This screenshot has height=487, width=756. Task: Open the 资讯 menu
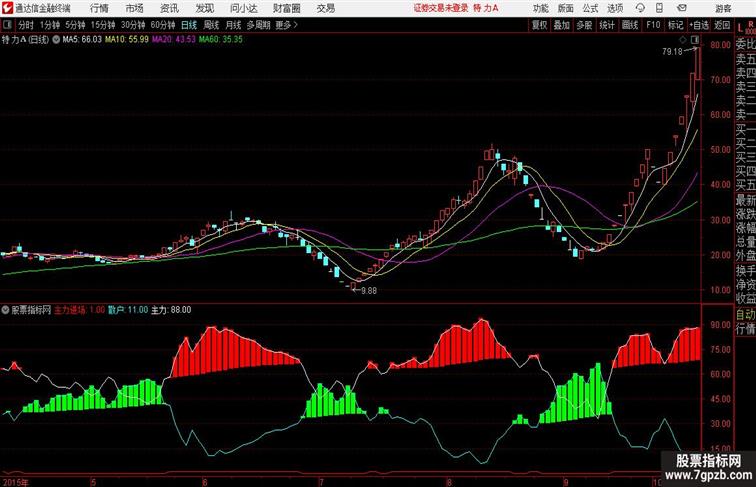pyautogui.click(x=169, y=8)
